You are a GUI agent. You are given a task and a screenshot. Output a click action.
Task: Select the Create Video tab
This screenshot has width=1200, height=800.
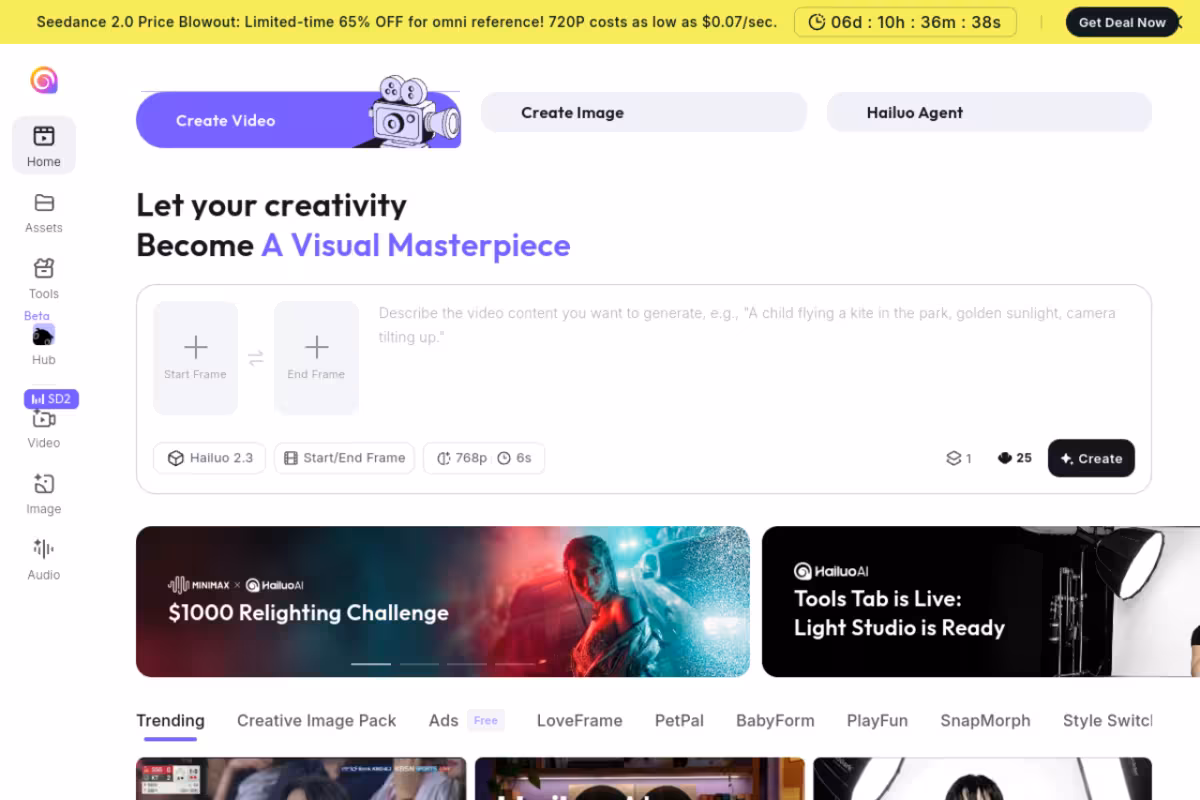coord(298,120)
